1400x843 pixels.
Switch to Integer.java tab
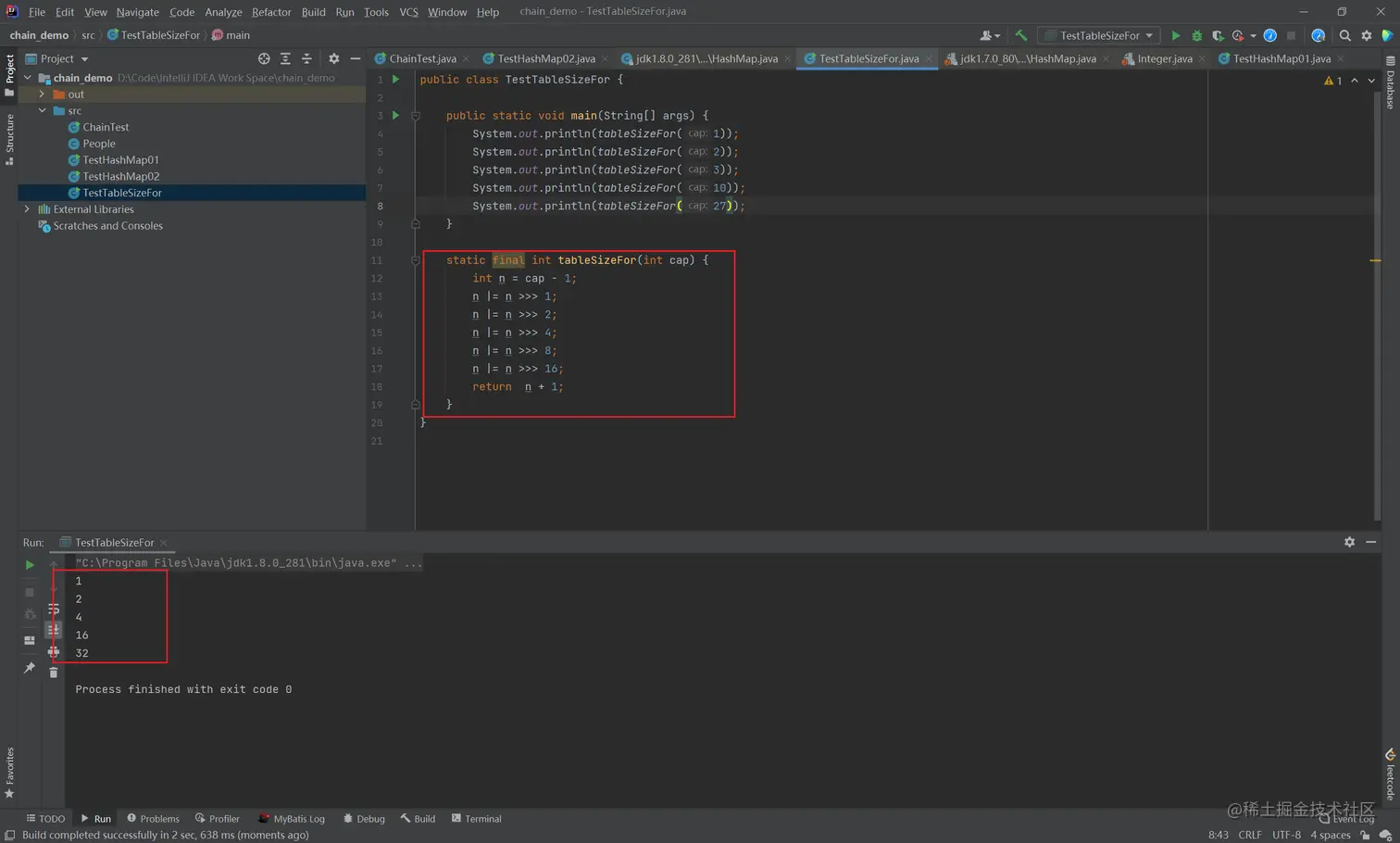click(x=1164, y=58)
